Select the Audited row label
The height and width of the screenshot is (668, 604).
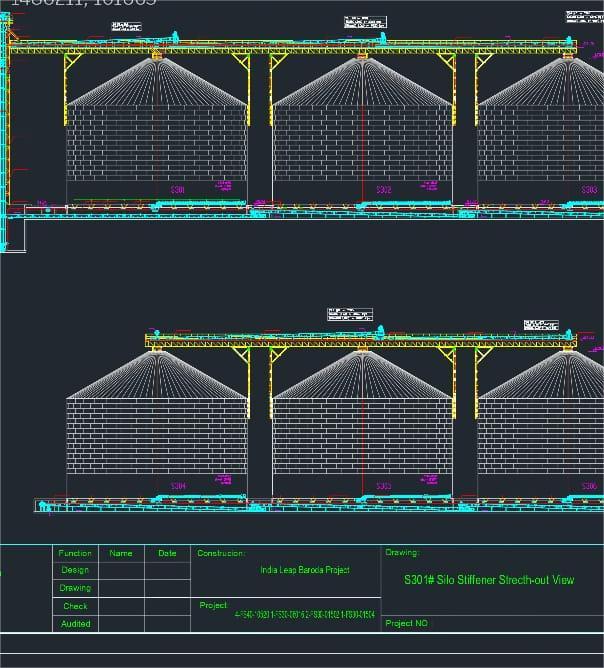point(75,623)
